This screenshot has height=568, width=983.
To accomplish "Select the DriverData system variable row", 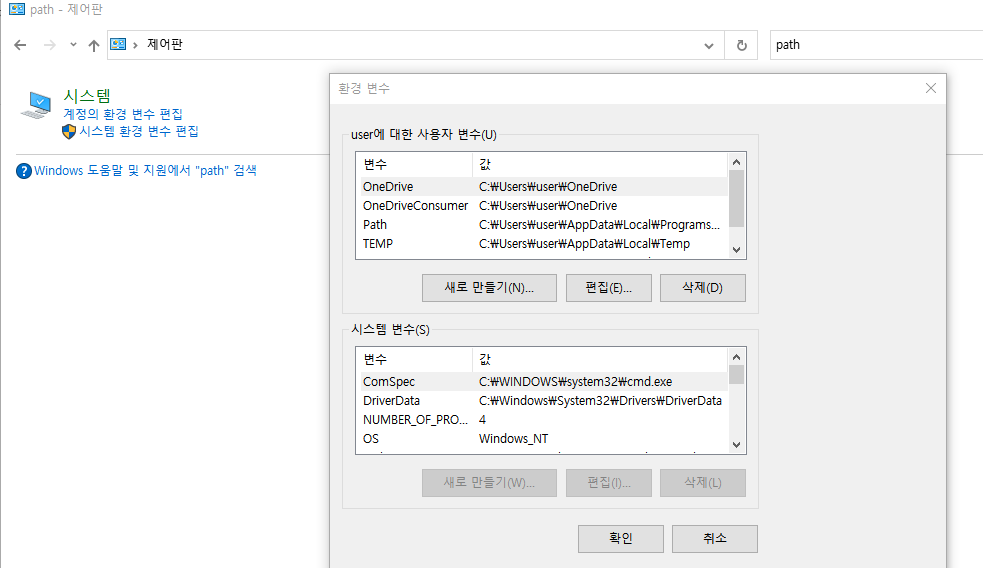I will click(542, 401).
